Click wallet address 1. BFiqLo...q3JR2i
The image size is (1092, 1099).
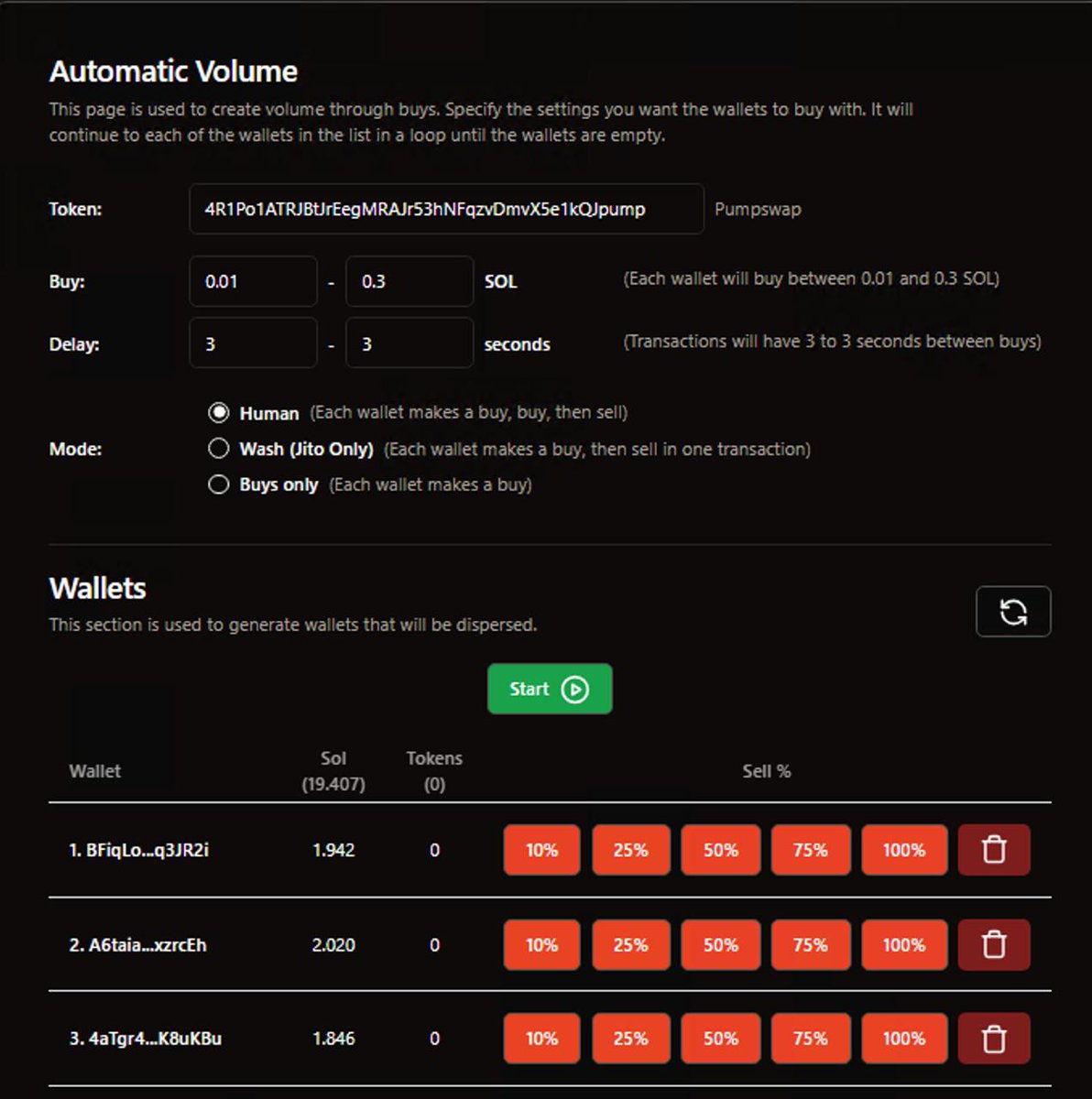(139, 850)
